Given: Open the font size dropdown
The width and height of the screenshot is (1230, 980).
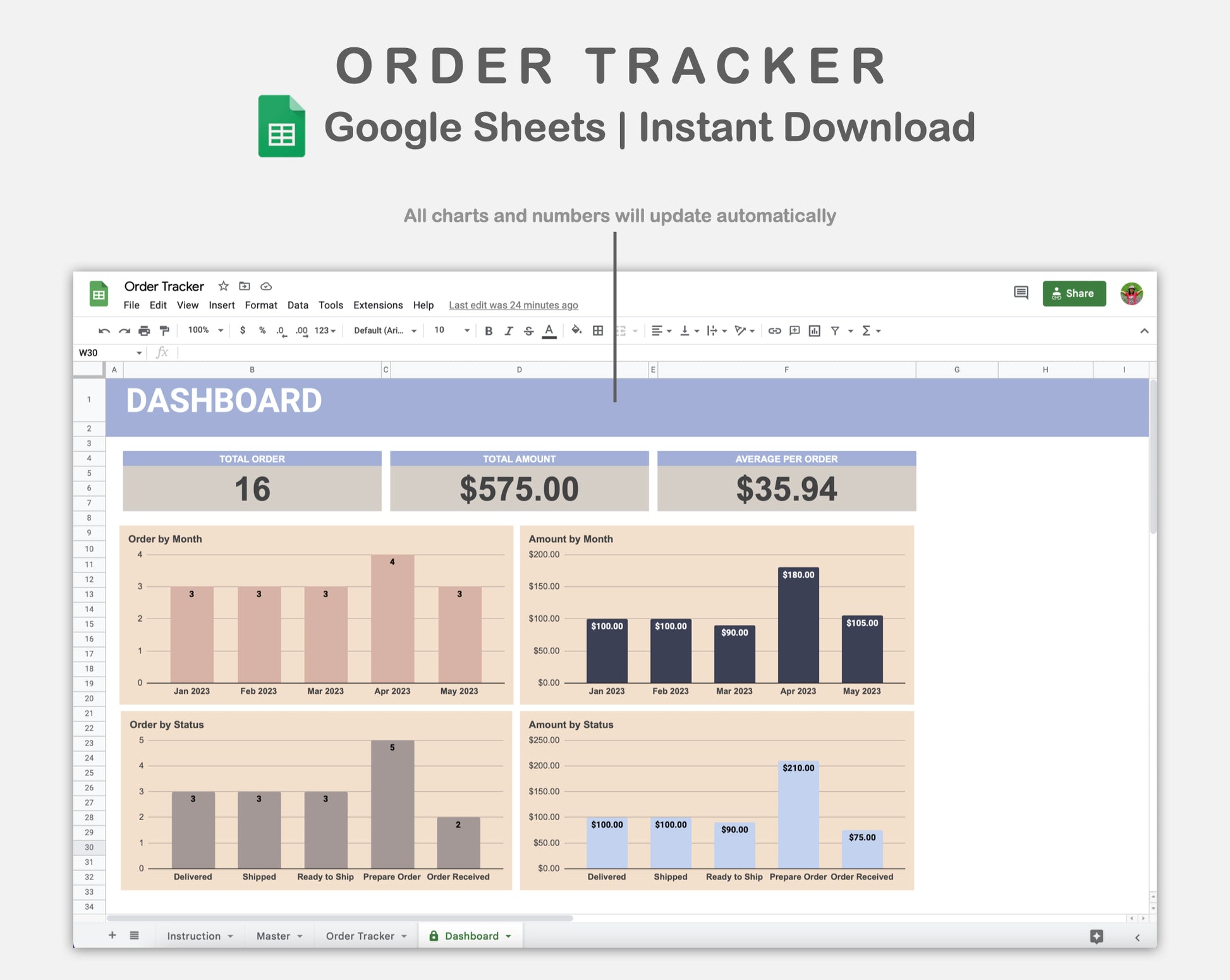Looking at the screenshot, I should point(451,330).
